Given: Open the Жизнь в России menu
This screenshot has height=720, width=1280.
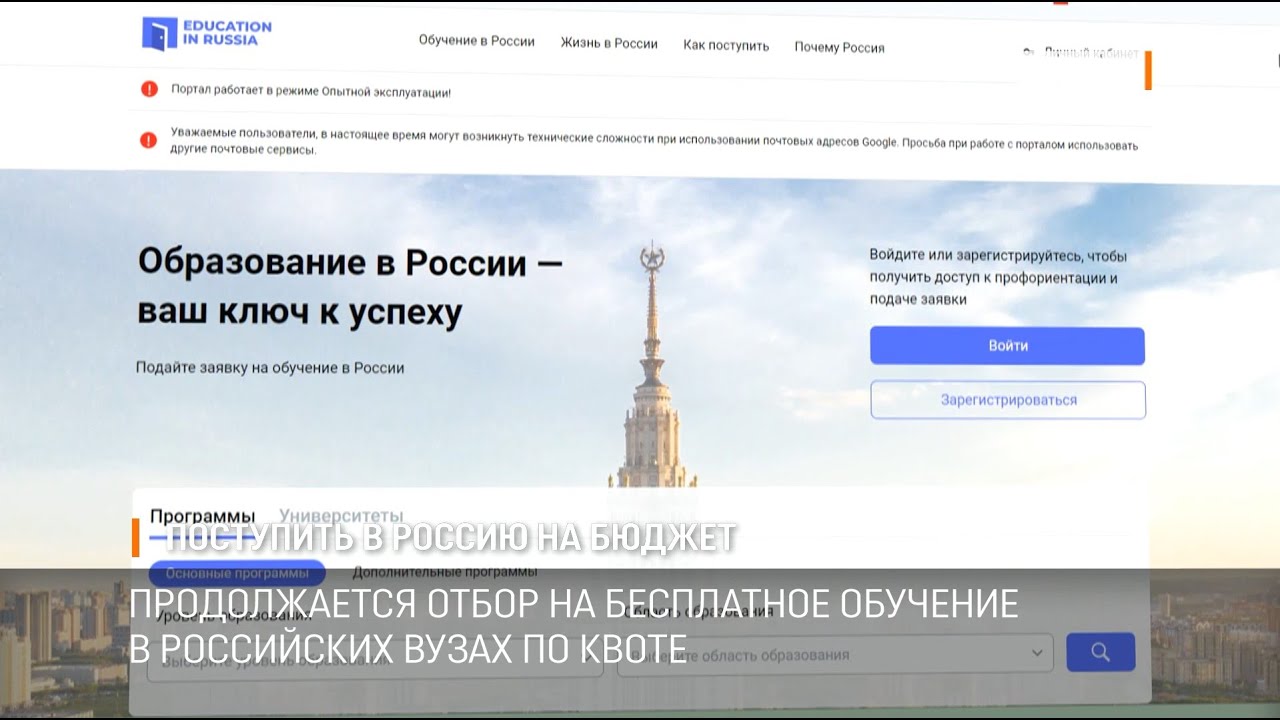Looking at the screenshot, I should 609,44.
